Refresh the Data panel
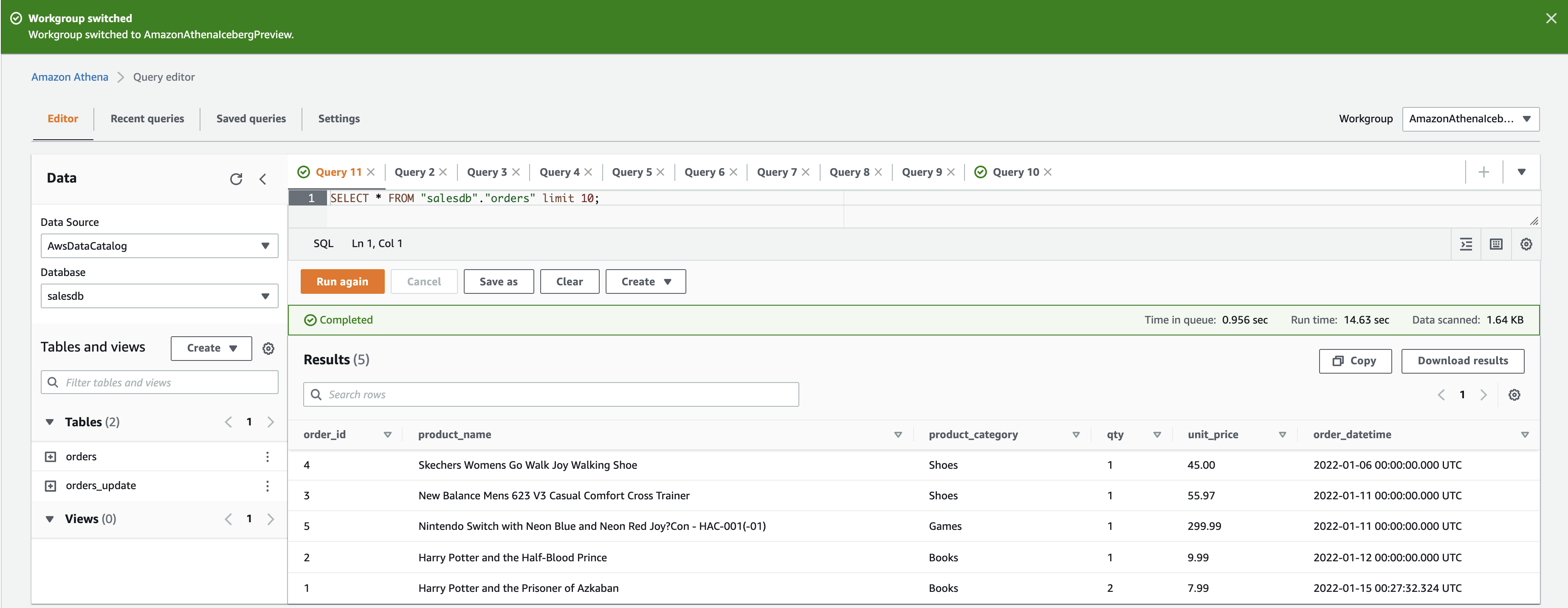The height and width of the screenshot is (608, 1568). click(236, 179)
